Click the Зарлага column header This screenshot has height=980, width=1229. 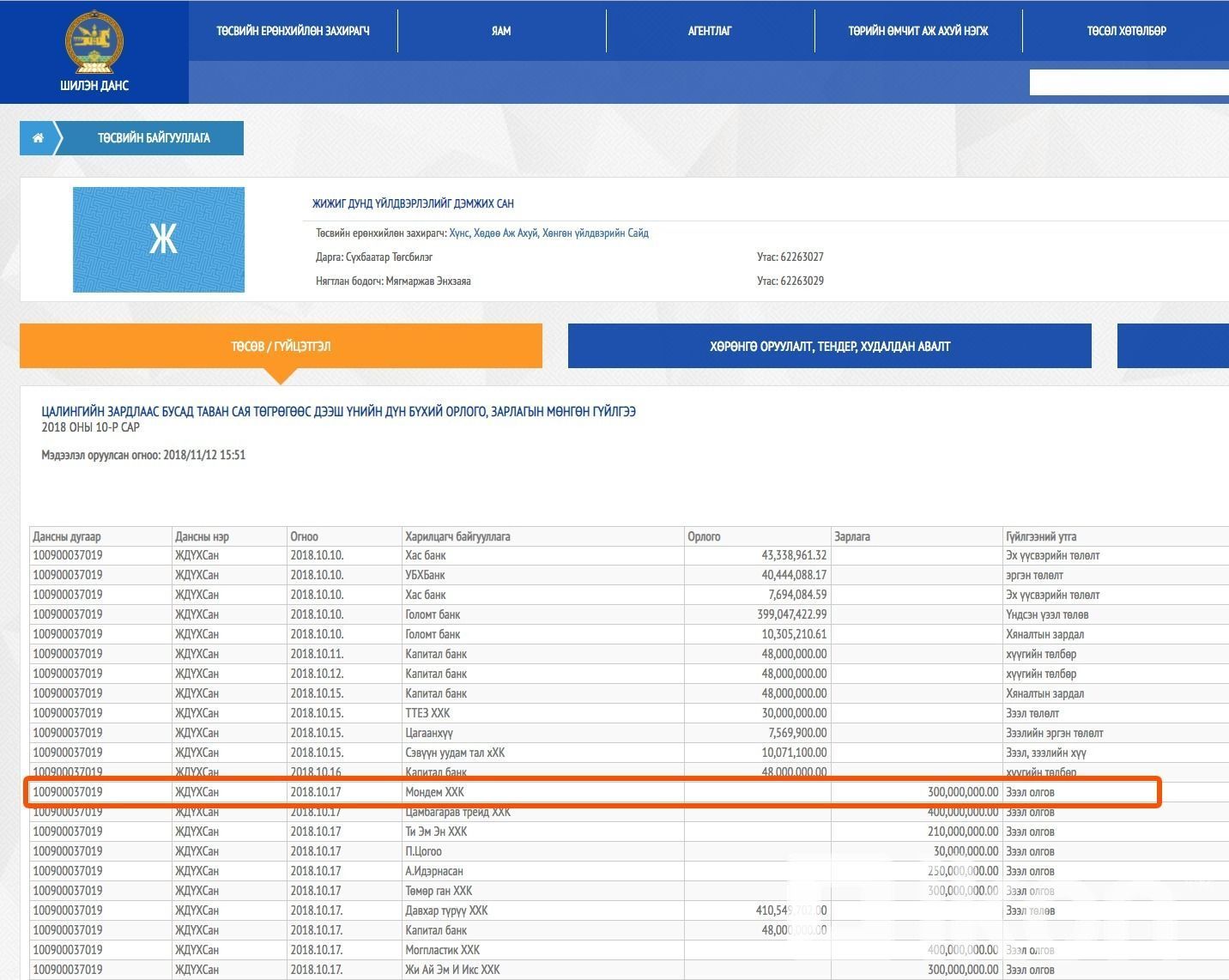pos(852,536)
